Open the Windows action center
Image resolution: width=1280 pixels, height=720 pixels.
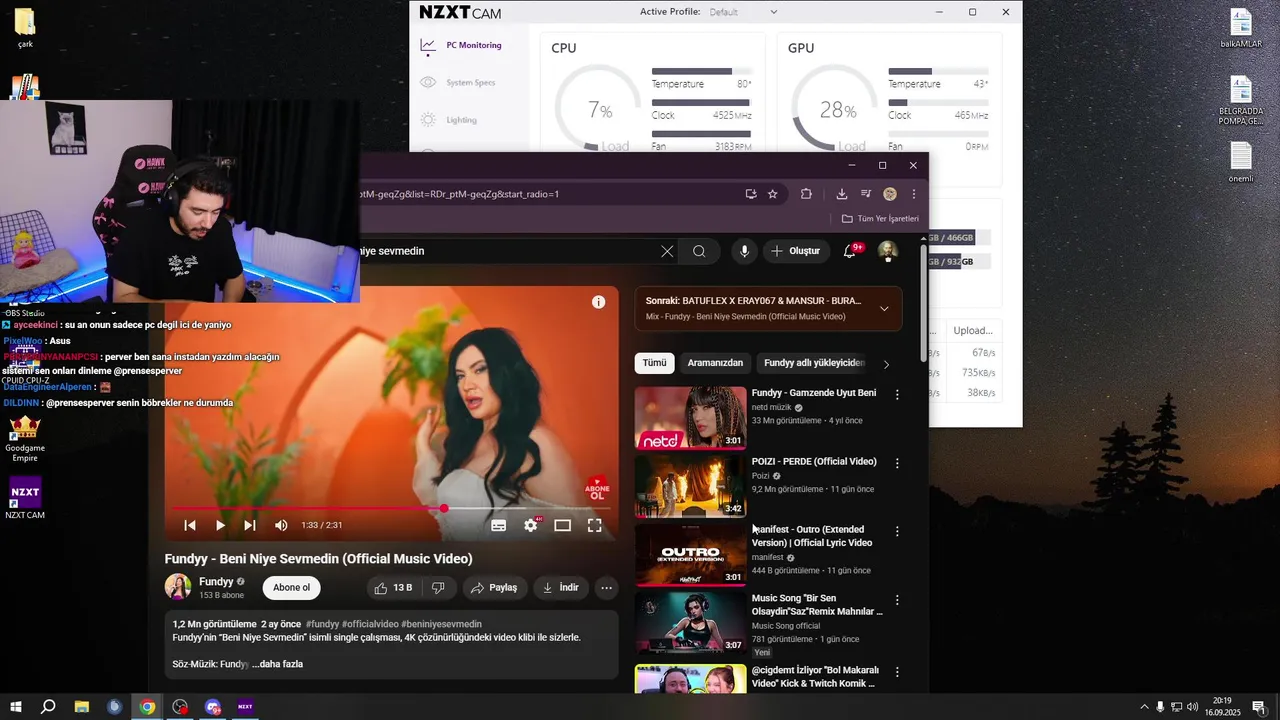[x=1259, y=707]
